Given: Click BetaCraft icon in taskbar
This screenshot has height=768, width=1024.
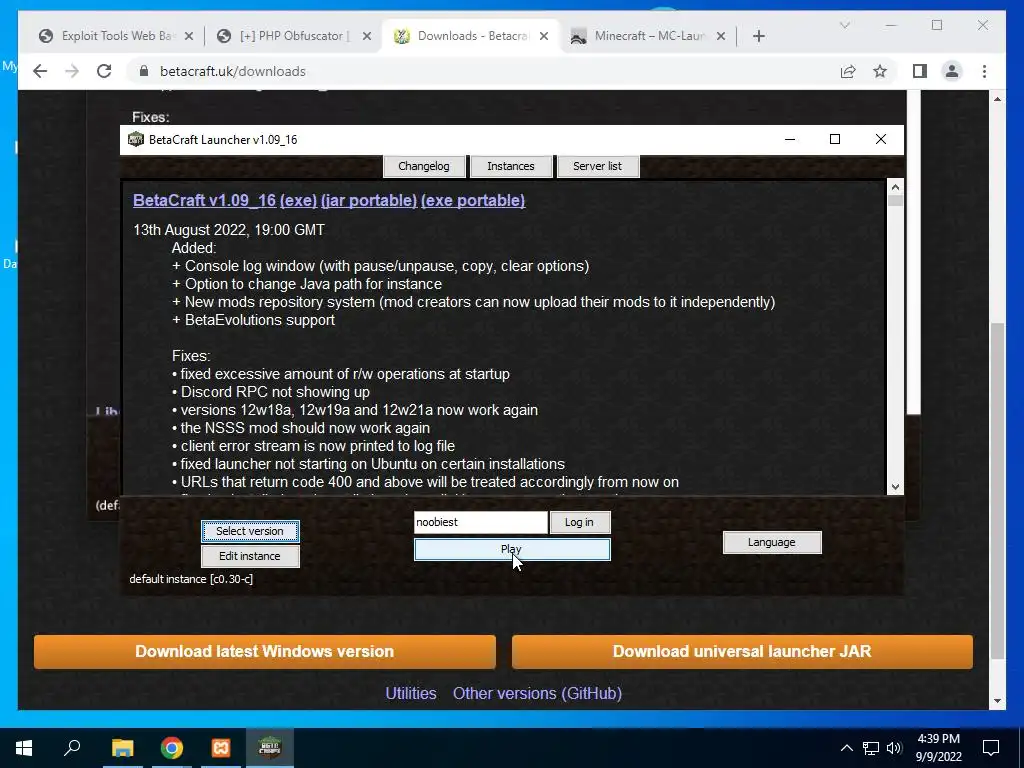Looking at the screenshot, I should [270, 748].
